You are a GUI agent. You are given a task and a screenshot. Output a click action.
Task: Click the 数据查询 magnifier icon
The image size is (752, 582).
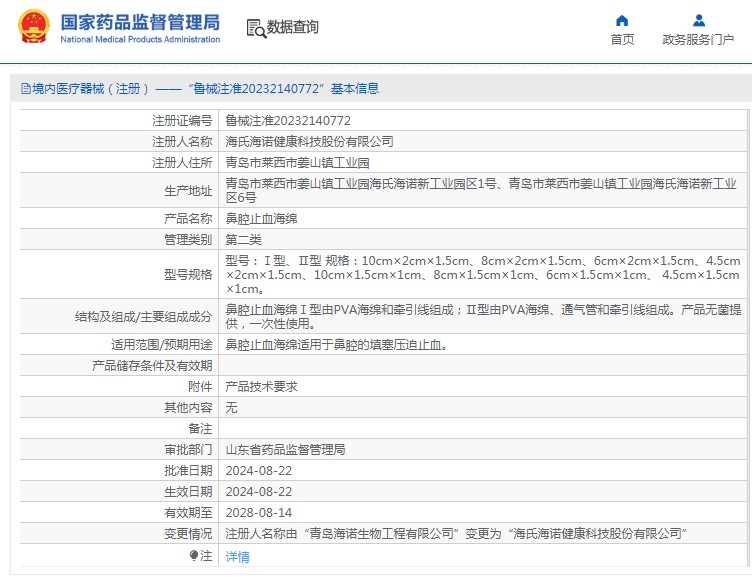pos(255,28)
